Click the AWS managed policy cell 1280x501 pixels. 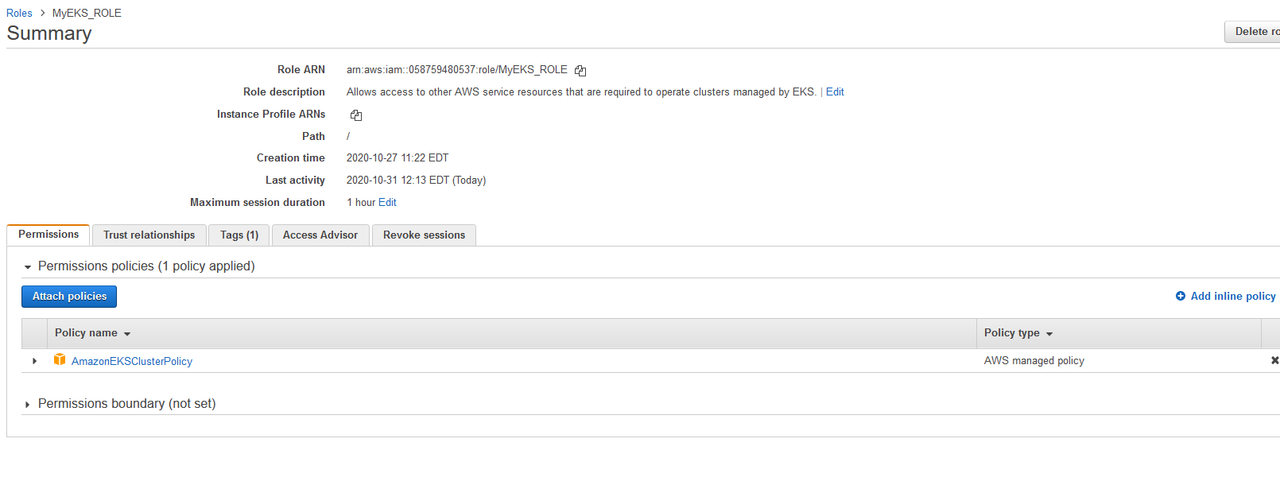(x=1034, y=360)
